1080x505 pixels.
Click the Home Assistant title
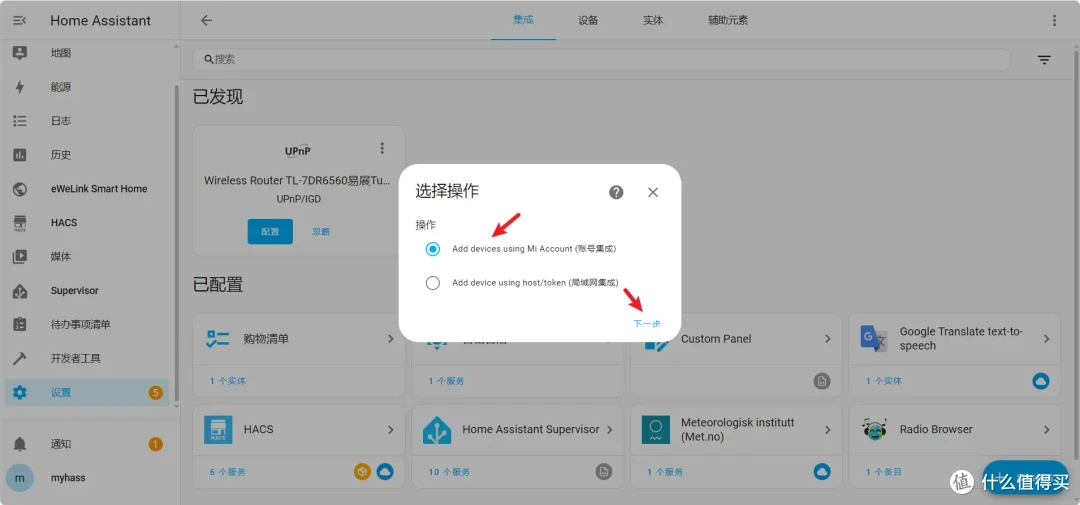(101, 21)
